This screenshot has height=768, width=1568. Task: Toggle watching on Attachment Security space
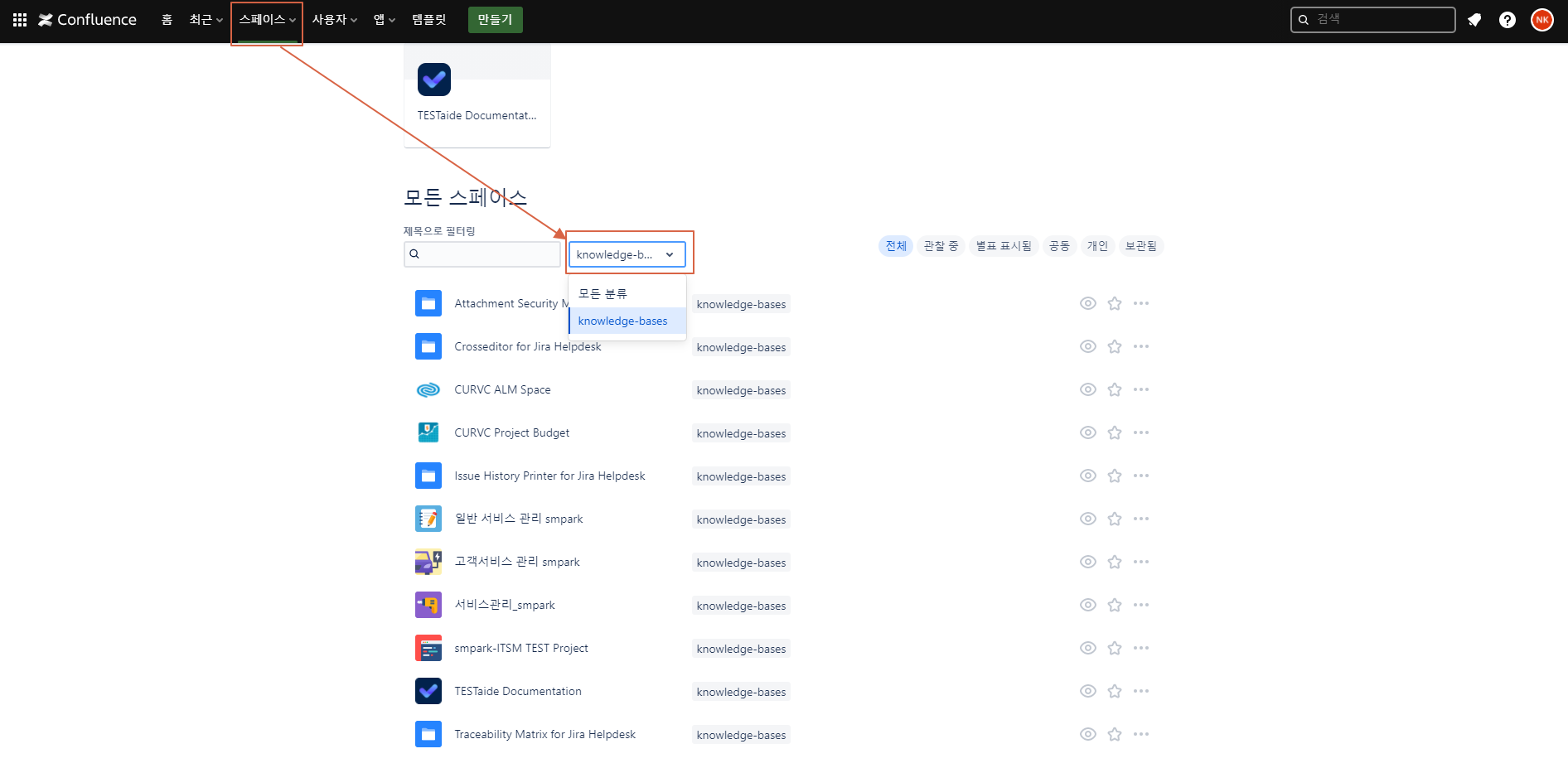[1088, 303]
